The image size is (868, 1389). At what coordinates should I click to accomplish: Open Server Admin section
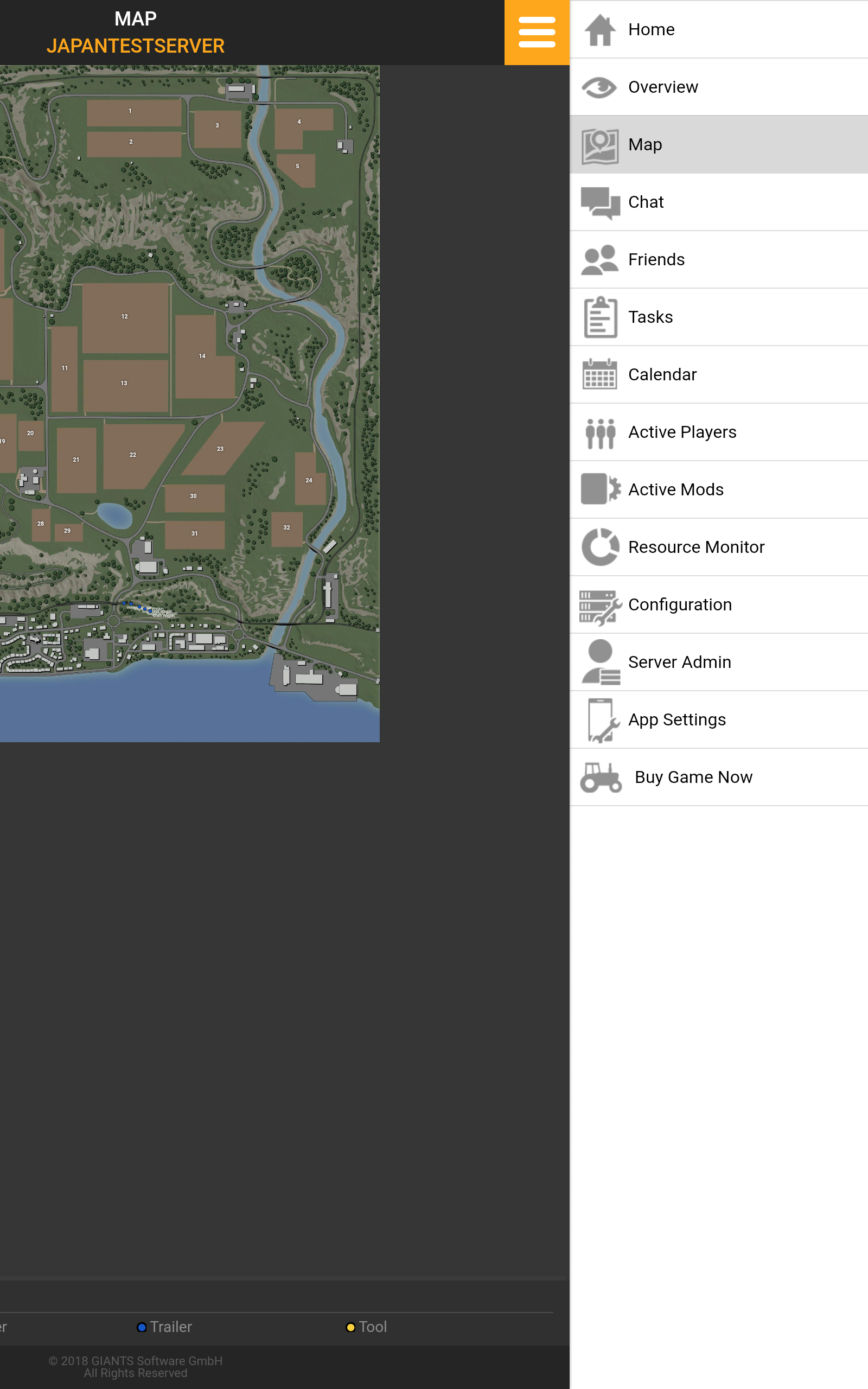[x=679, y=662]
